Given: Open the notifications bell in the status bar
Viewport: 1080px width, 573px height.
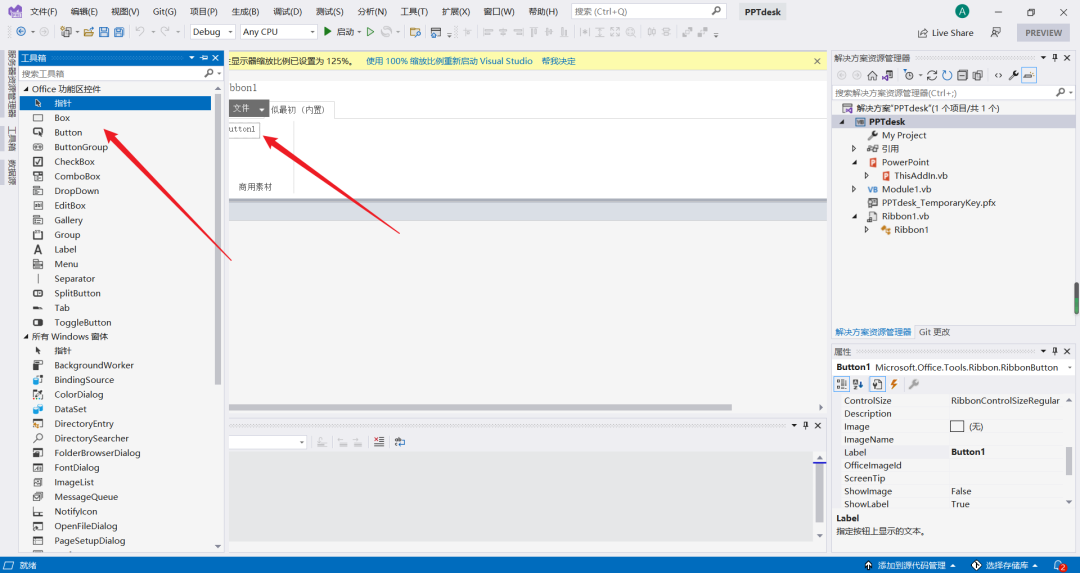Looking at the screenshot, I should [x=1059, y=565].
